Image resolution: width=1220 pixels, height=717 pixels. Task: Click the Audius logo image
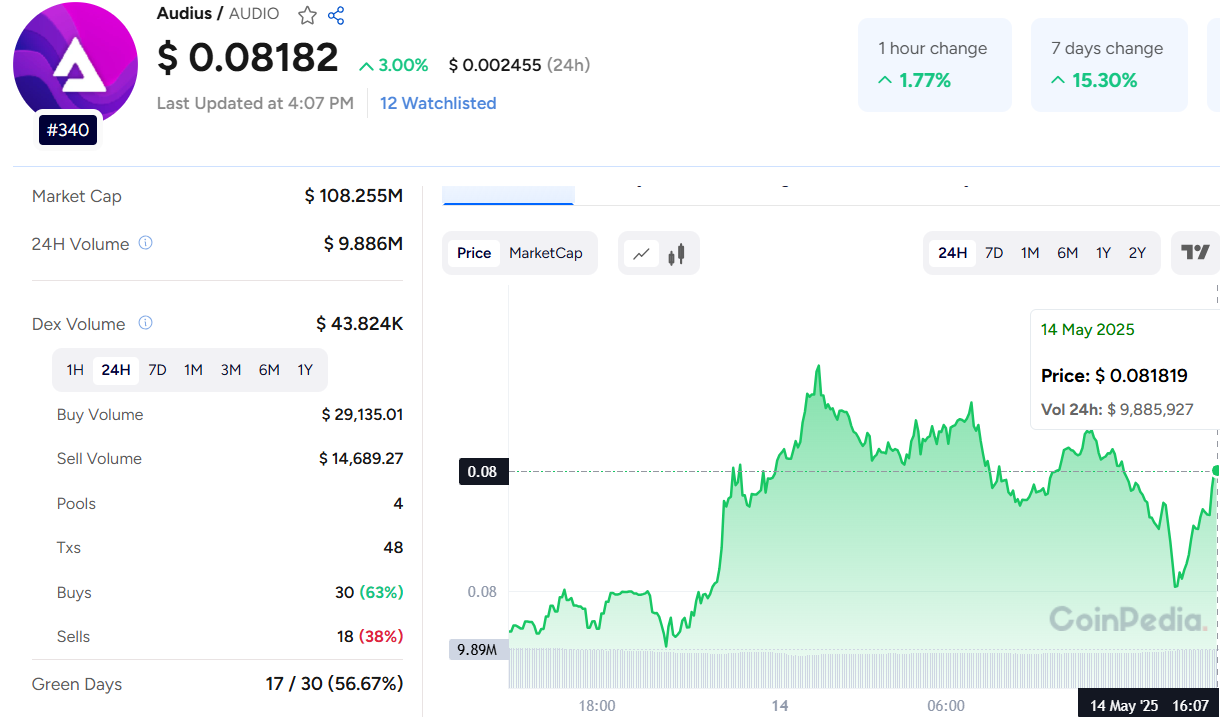(x=75, y=62)
